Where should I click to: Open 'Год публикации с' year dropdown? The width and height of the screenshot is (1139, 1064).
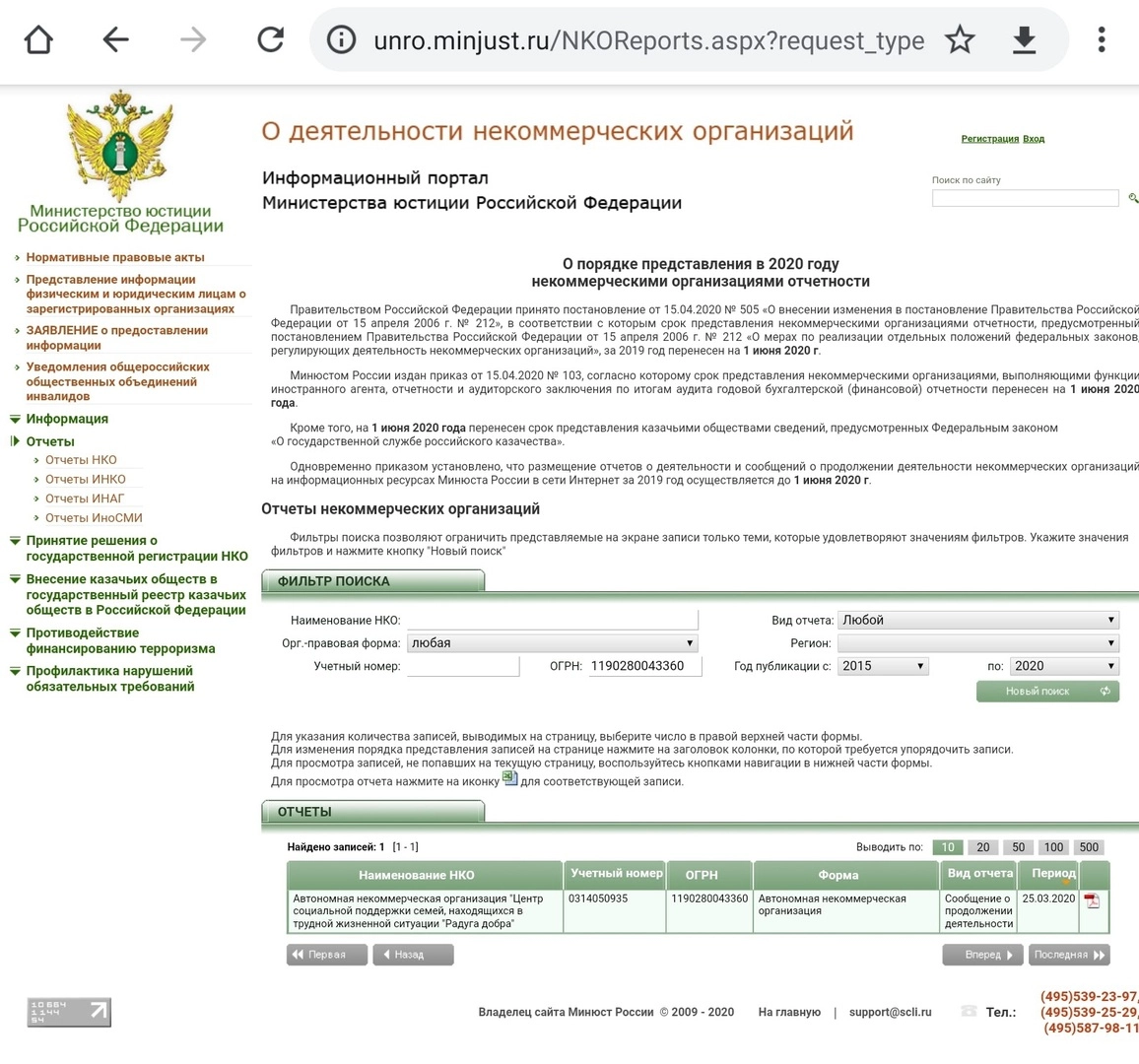click(x=883, y=667)
